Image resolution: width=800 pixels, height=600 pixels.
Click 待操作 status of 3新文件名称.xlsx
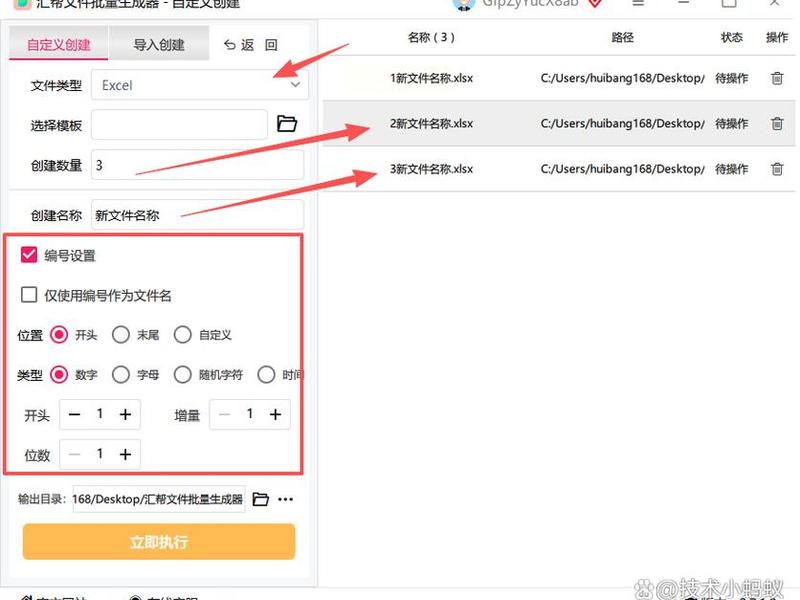tap(732, 169)
